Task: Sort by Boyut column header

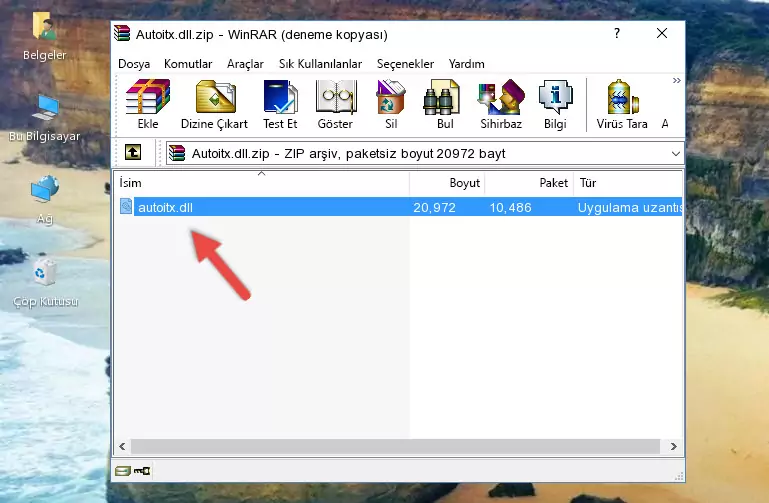Action: (447, 183)
